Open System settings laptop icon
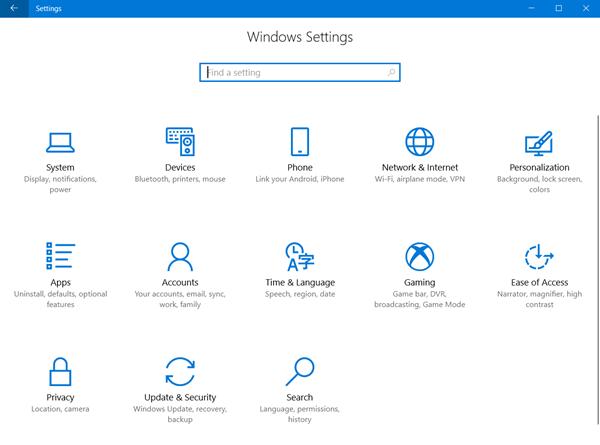 [60, 142]
